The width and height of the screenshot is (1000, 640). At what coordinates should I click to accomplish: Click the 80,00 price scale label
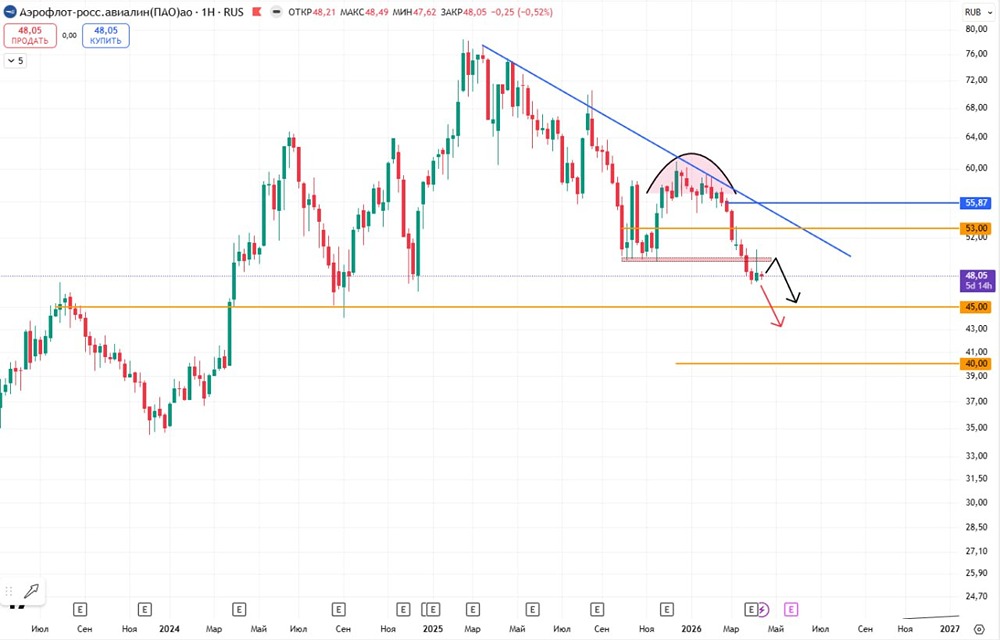click(976, 29)
